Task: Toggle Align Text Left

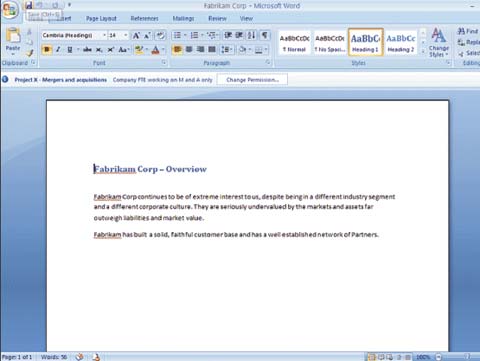Action: pos(177,49)
